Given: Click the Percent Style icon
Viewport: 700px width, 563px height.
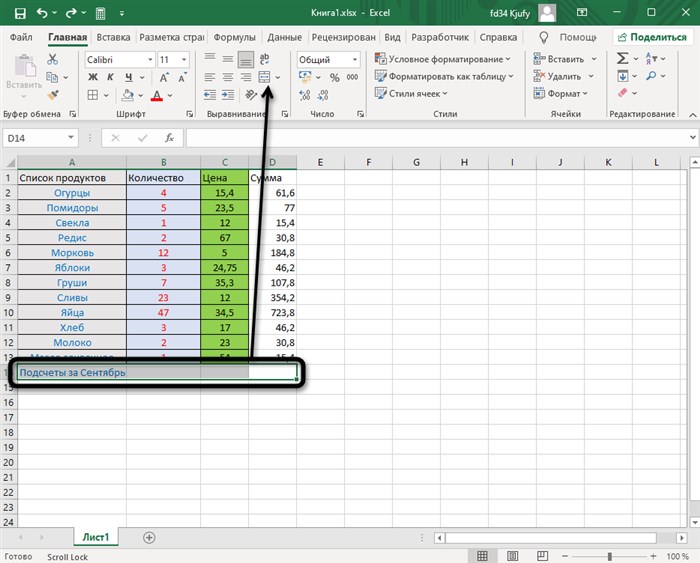Looking at the screenshot, I should [x=334, y=78].
